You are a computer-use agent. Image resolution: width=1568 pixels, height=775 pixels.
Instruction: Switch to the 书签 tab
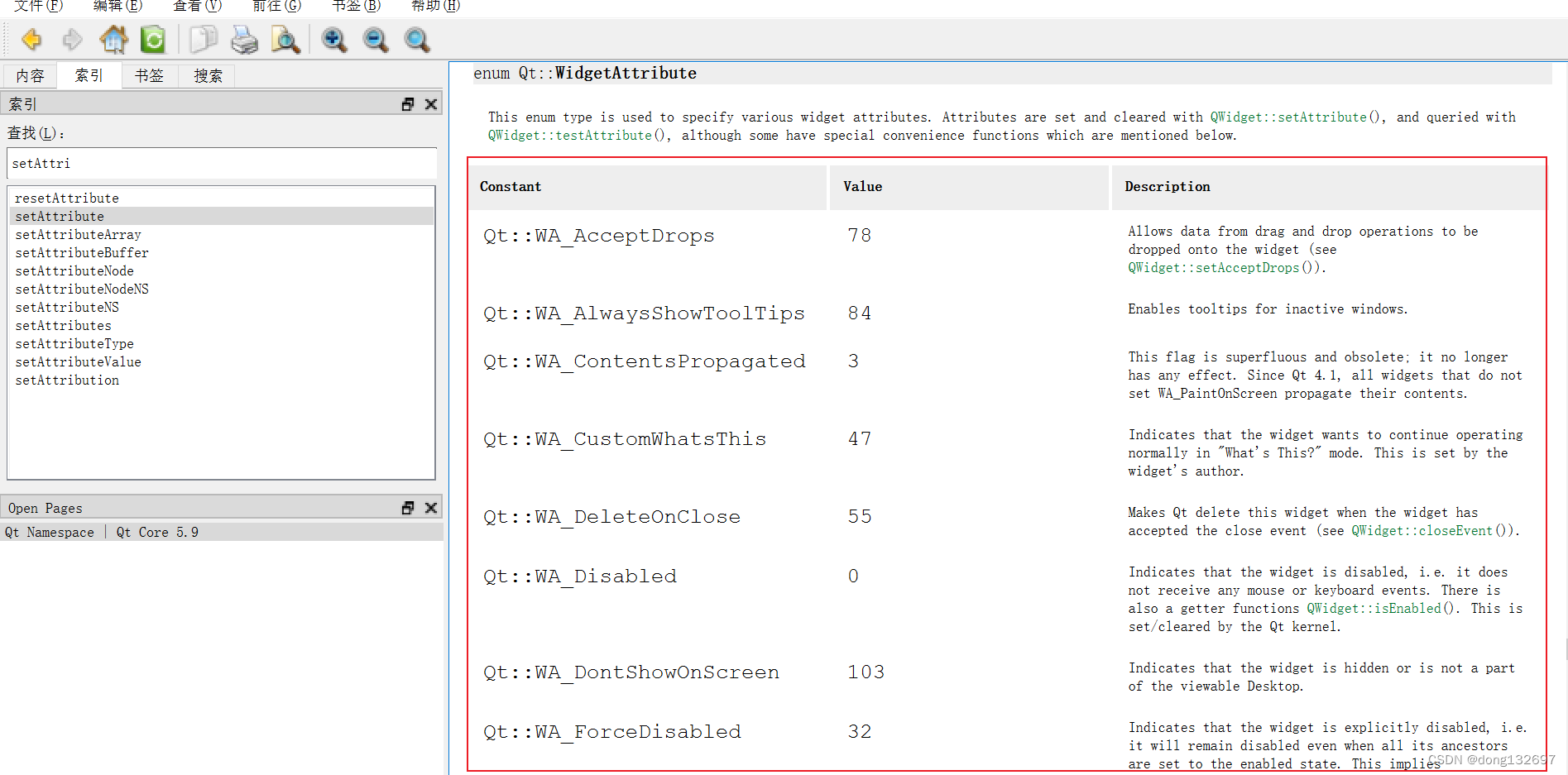[x=150, y=76]
